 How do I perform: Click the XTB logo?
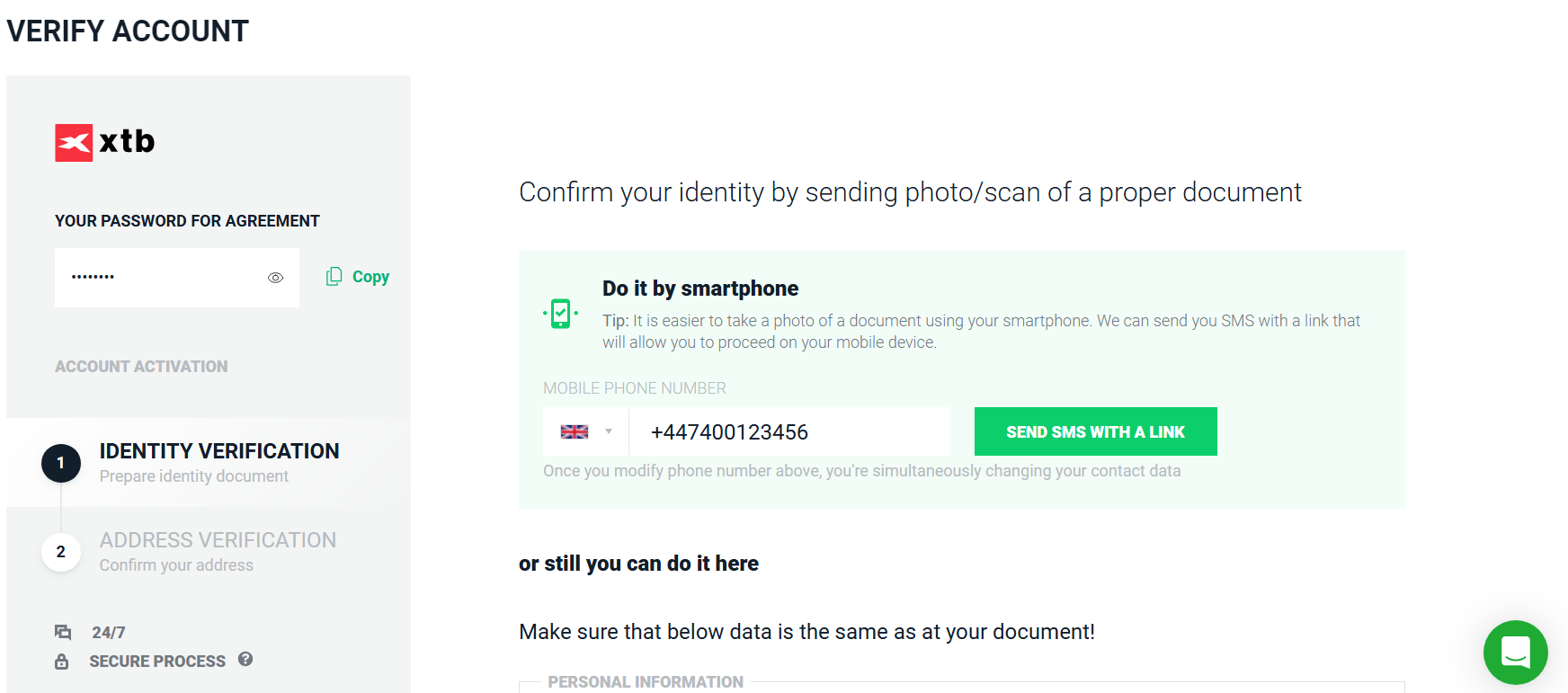click(104, 142)
